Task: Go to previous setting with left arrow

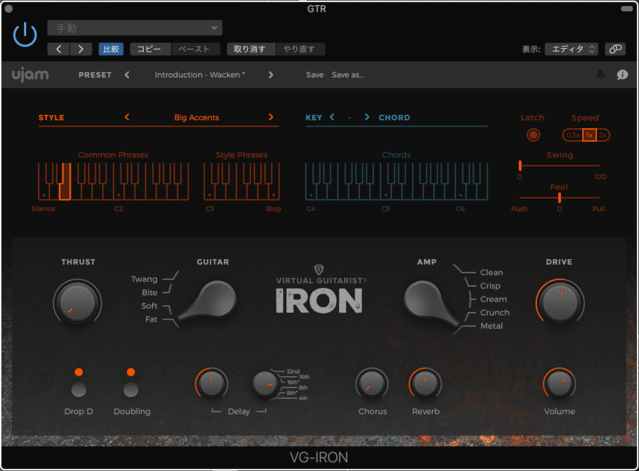Action: click(59, 49)
